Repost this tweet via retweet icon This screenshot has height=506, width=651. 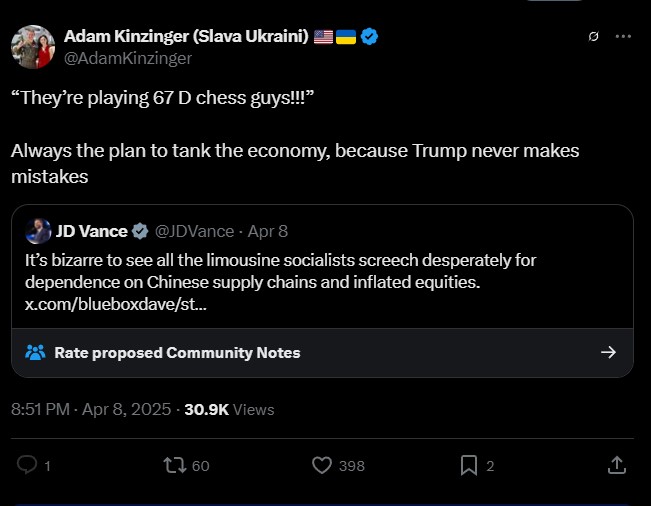(173, 465)
